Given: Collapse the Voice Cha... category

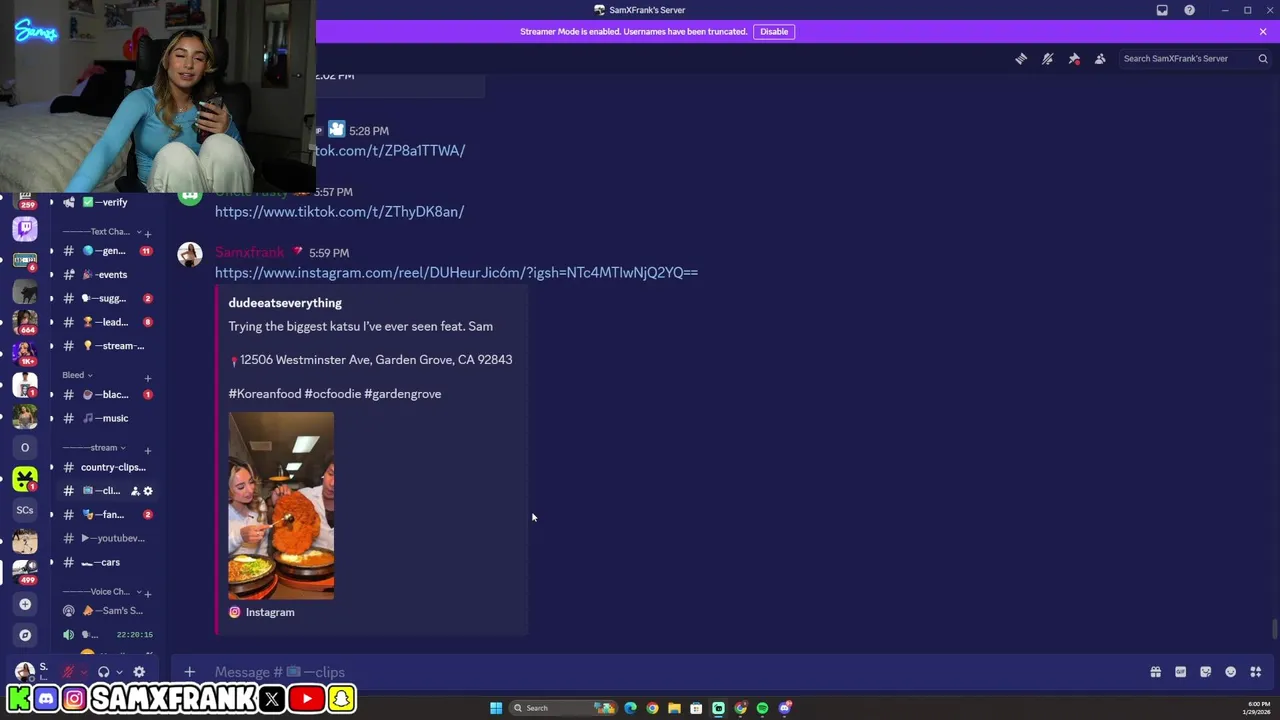Looking at the screenshot, I should tap(100, 592).
